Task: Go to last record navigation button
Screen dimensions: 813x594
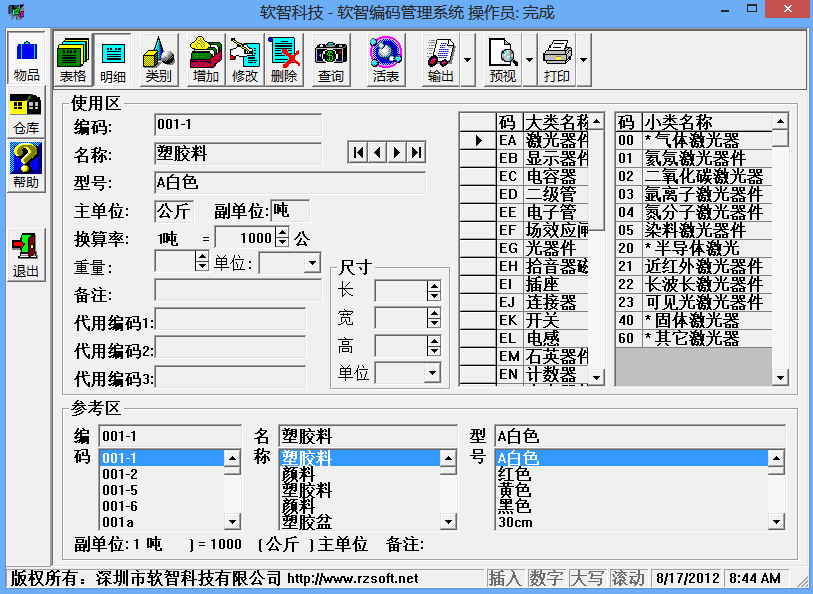Action: click(416, 152)
